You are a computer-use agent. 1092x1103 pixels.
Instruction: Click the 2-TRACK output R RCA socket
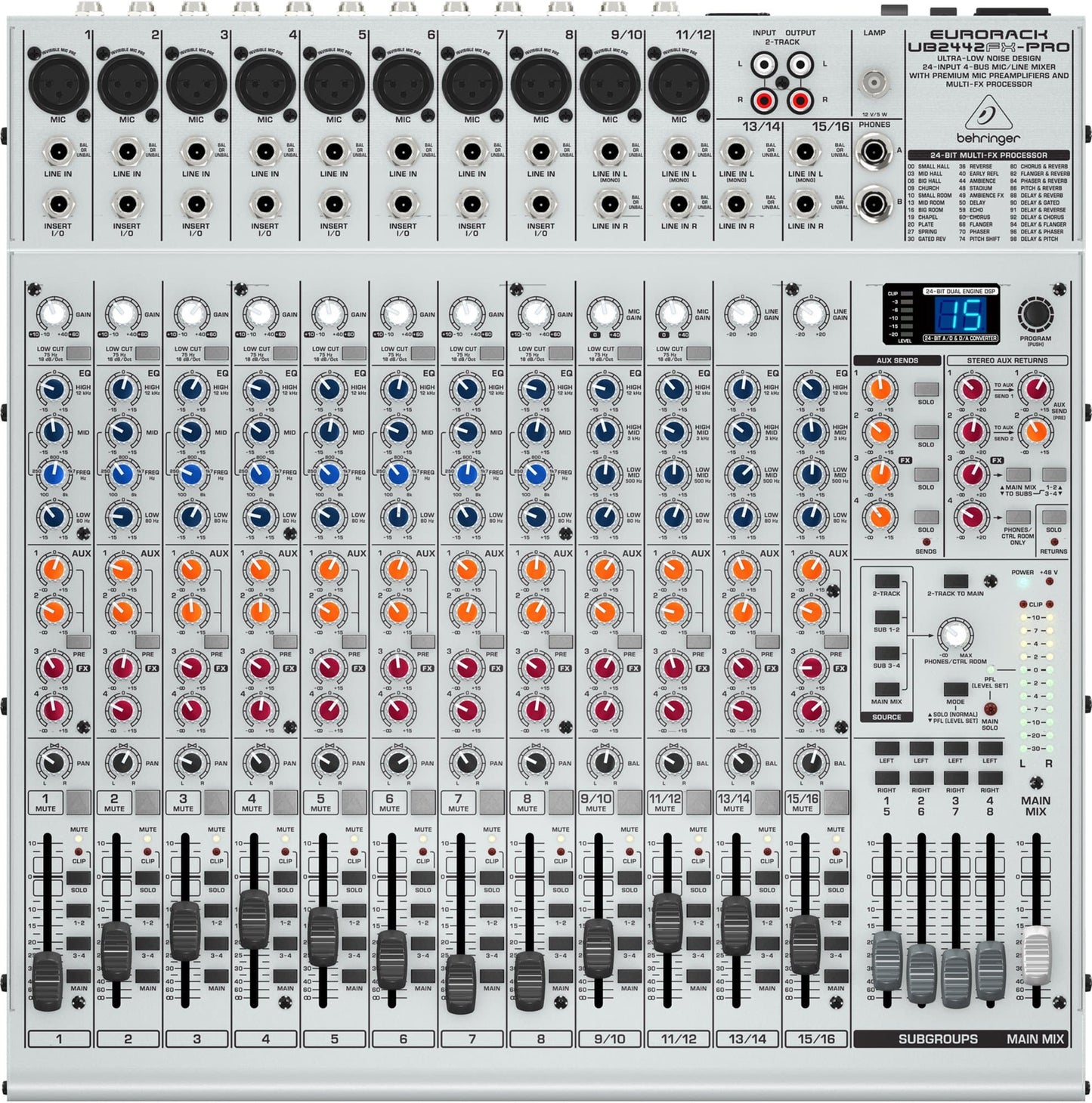pos(800,99)
